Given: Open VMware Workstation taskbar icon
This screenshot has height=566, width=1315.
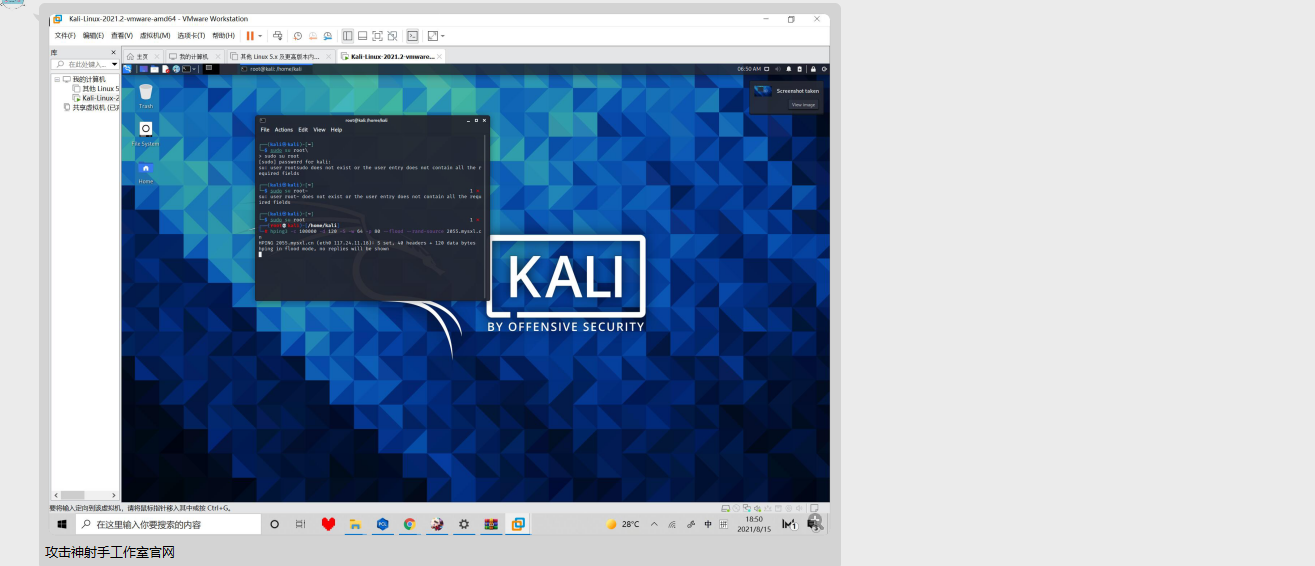Looking at the screenshot, I should pyautogui.click(x=518, y=524).
